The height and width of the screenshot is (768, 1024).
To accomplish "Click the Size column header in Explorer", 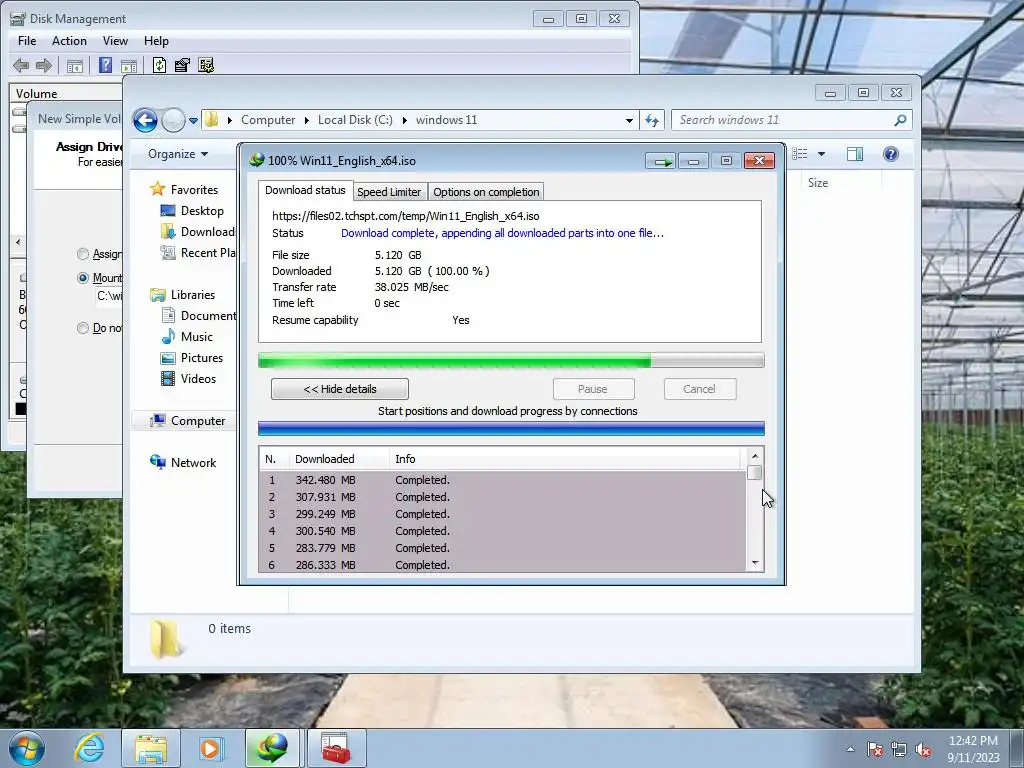I will (818, 184).
